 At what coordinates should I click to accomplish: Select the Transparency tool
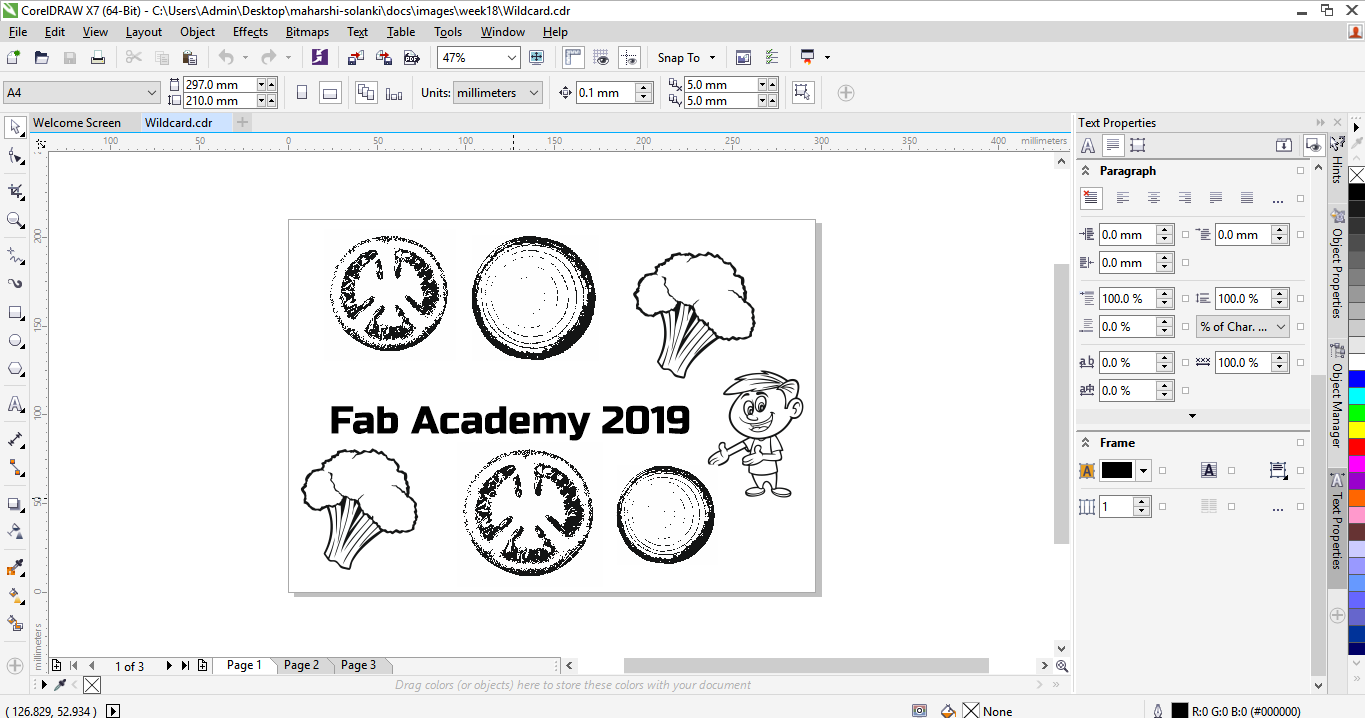(15, 531)
